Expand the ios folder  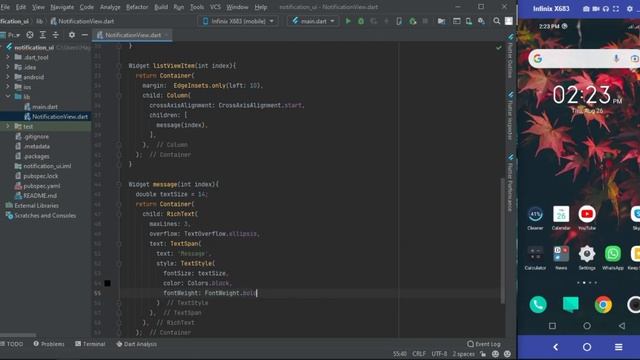click(x=8, y=87)
